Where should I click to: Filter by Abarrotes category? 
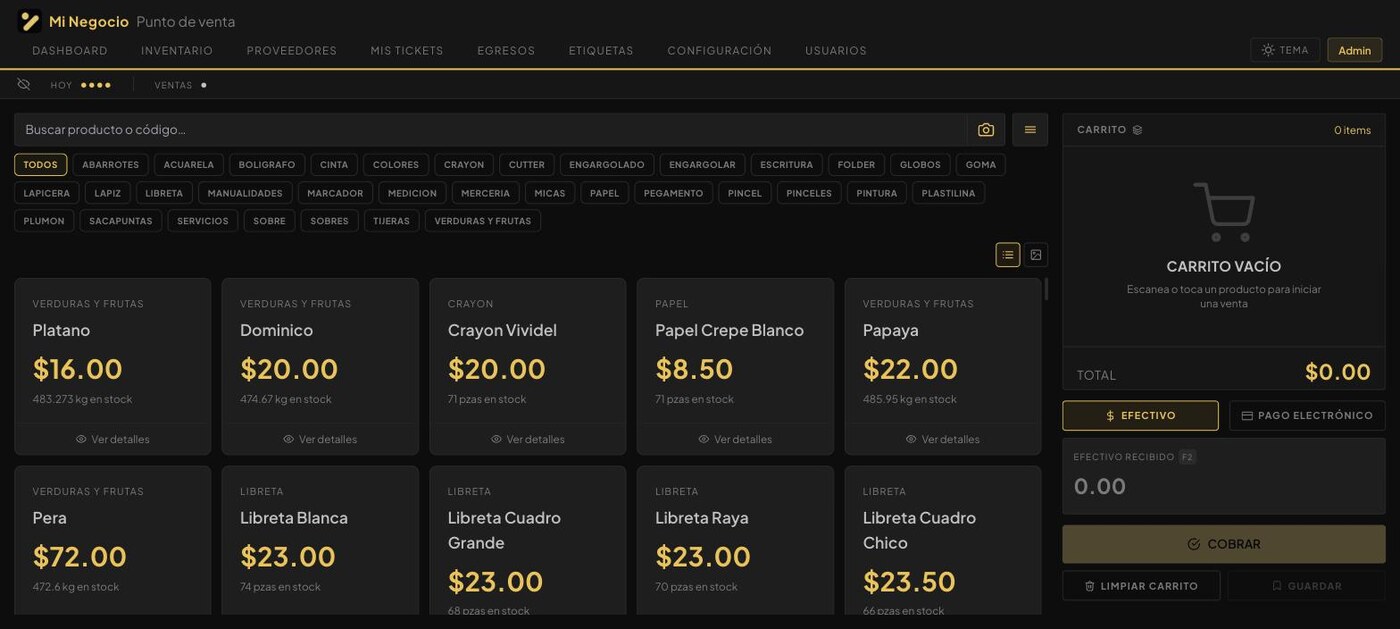click(x=110, y=165)
